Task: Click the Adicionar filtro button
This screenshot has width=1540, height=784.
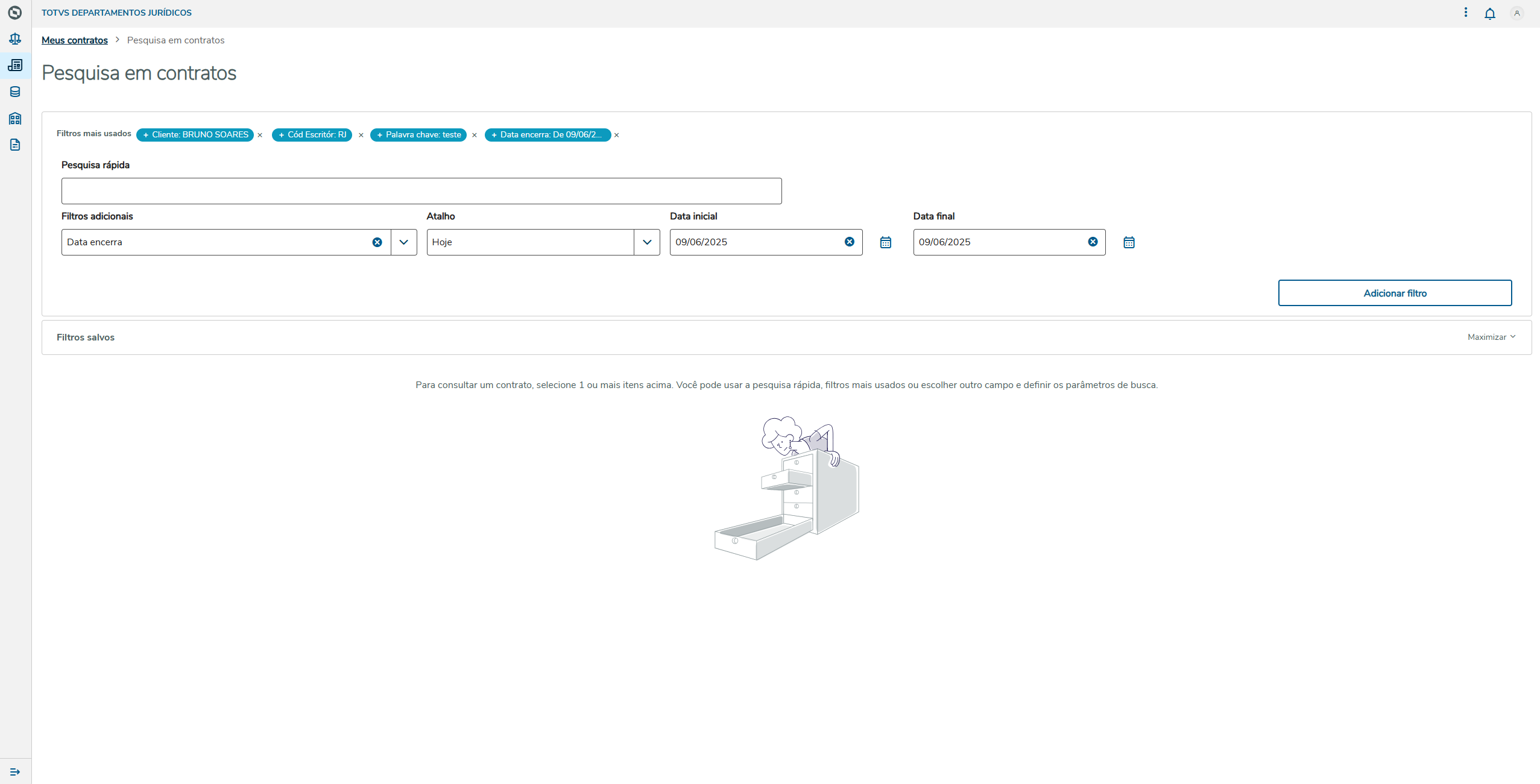Action: click(x=1394, y=293)
